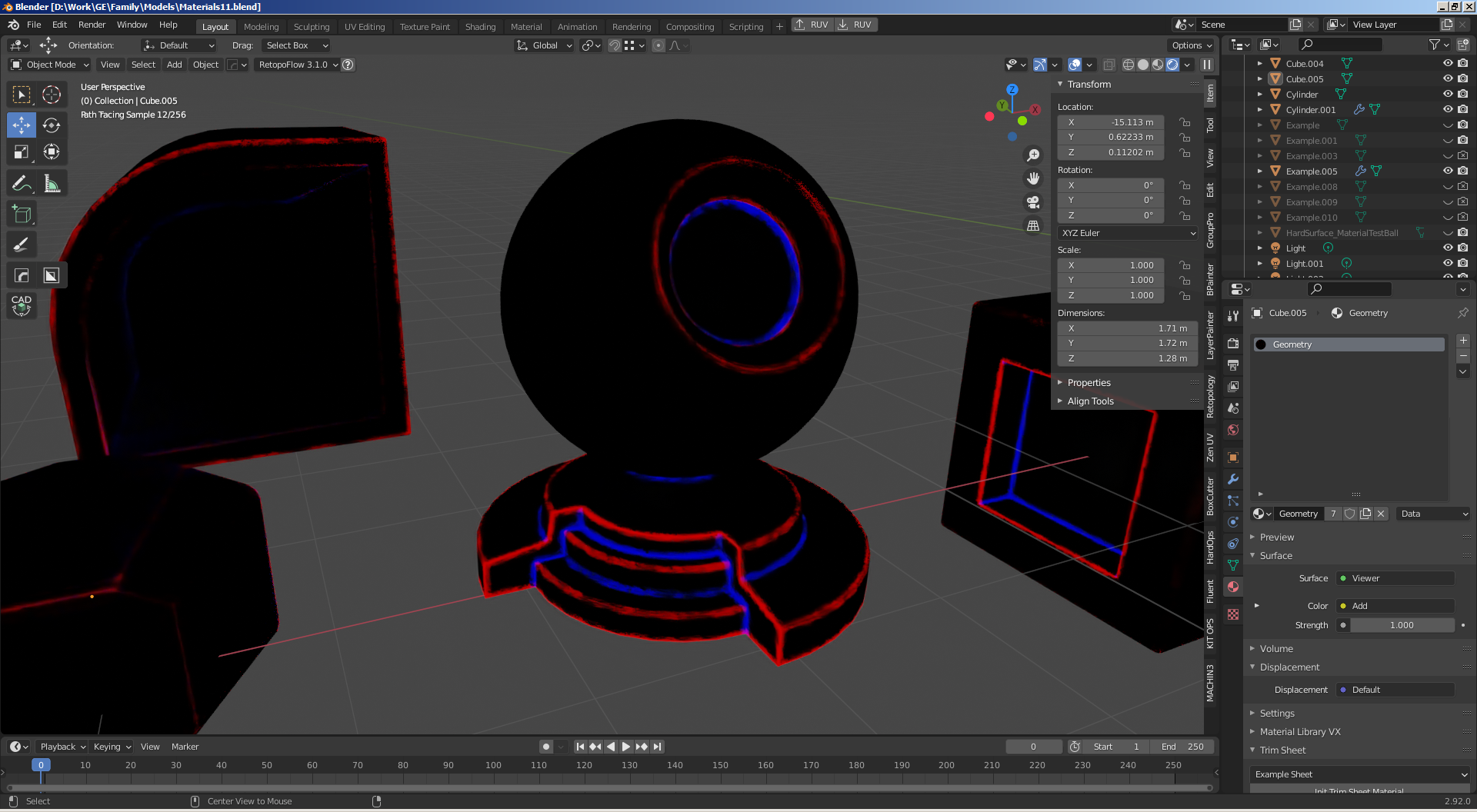This screenshot has width=1477, height=812.
Task: Open the Material properties tab icon
Action: [x=1233, y=587]
